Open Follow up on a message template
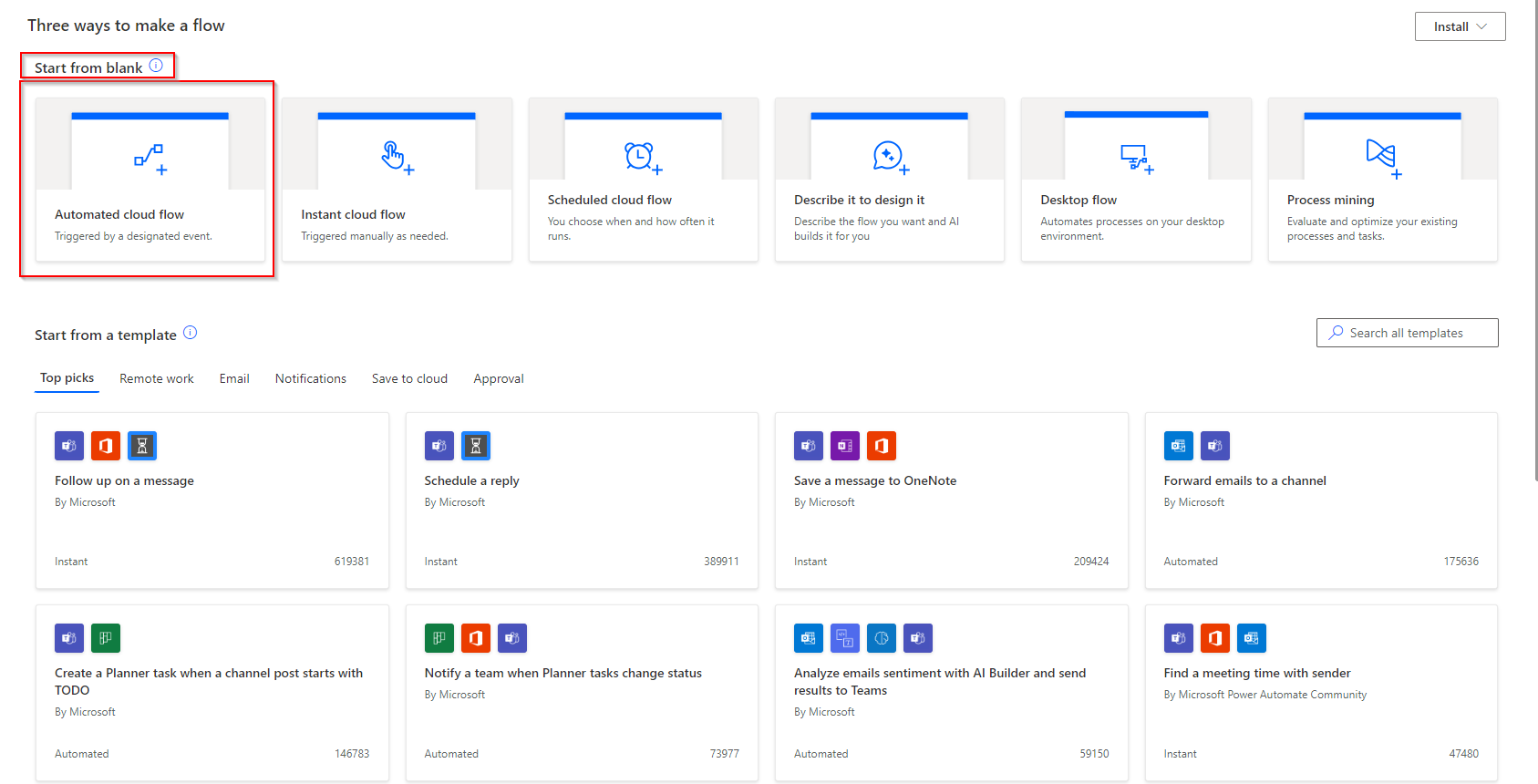1538x784 pixels. (124, 480)
